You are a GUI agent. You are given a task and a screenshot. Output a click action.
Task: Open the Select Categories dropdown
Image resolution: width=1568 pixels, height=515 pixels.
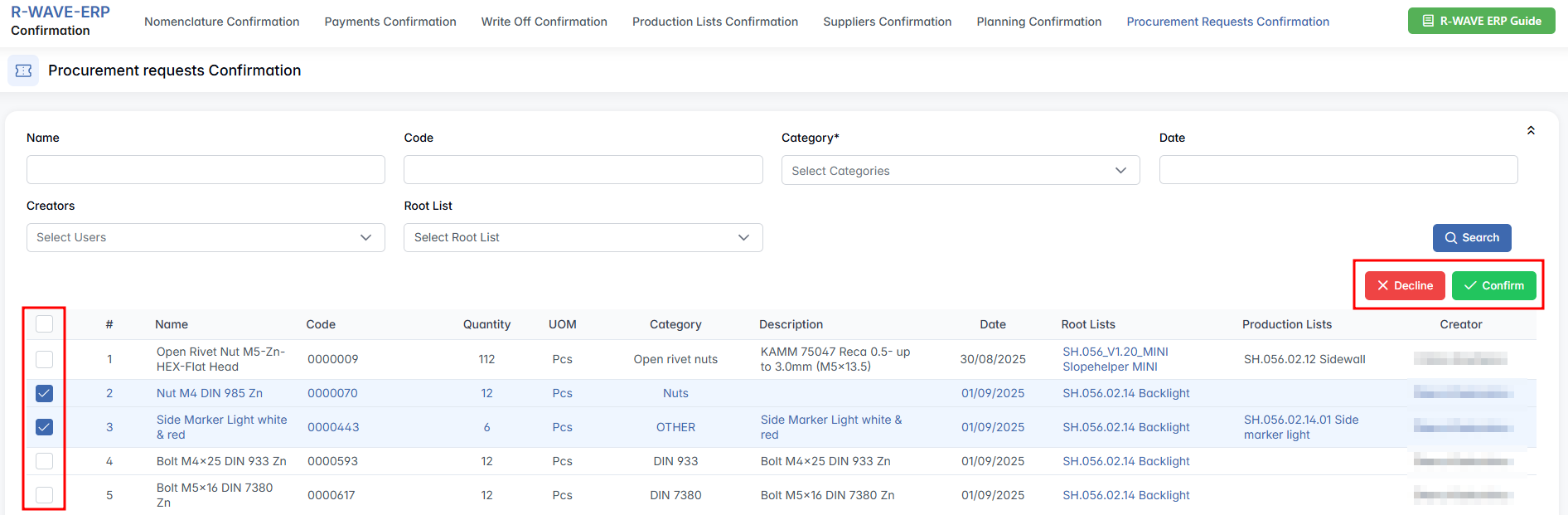point(960,171)
